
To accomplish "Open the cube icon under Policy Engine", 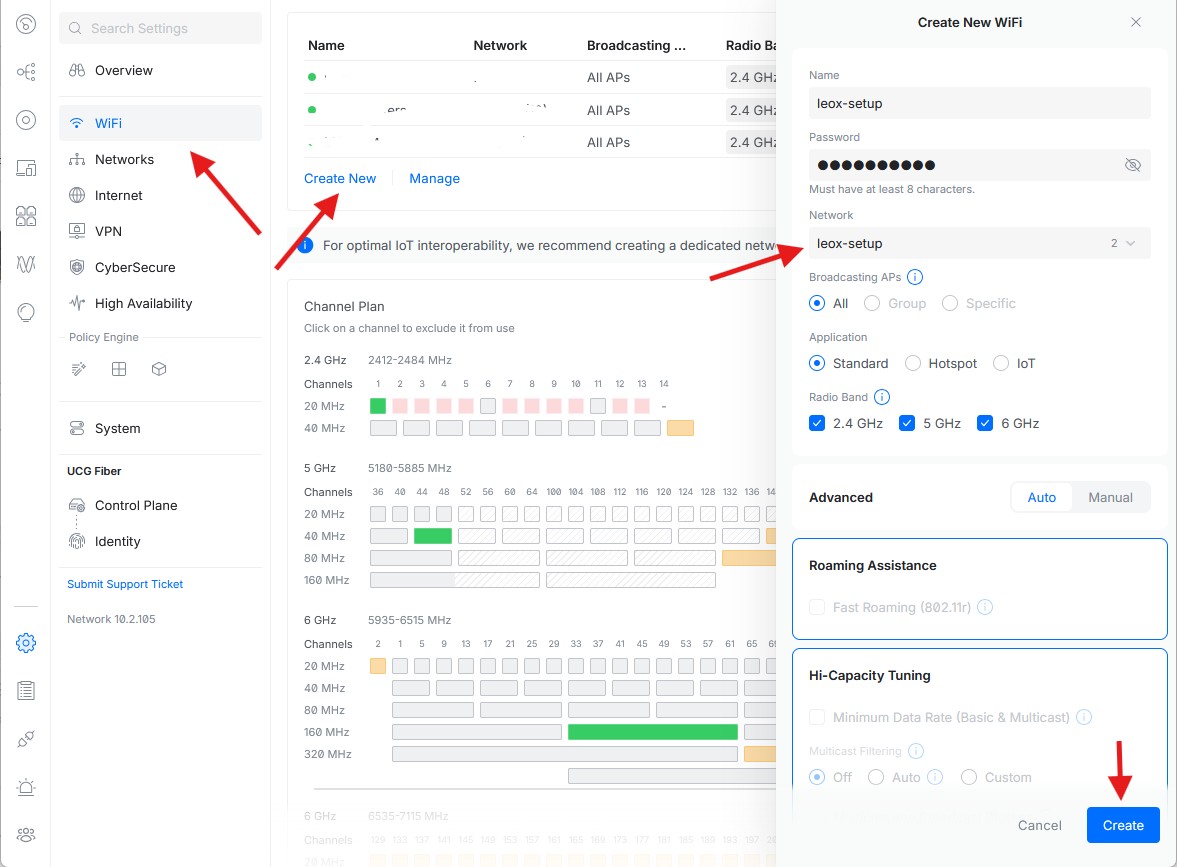I will click(158, 368).
